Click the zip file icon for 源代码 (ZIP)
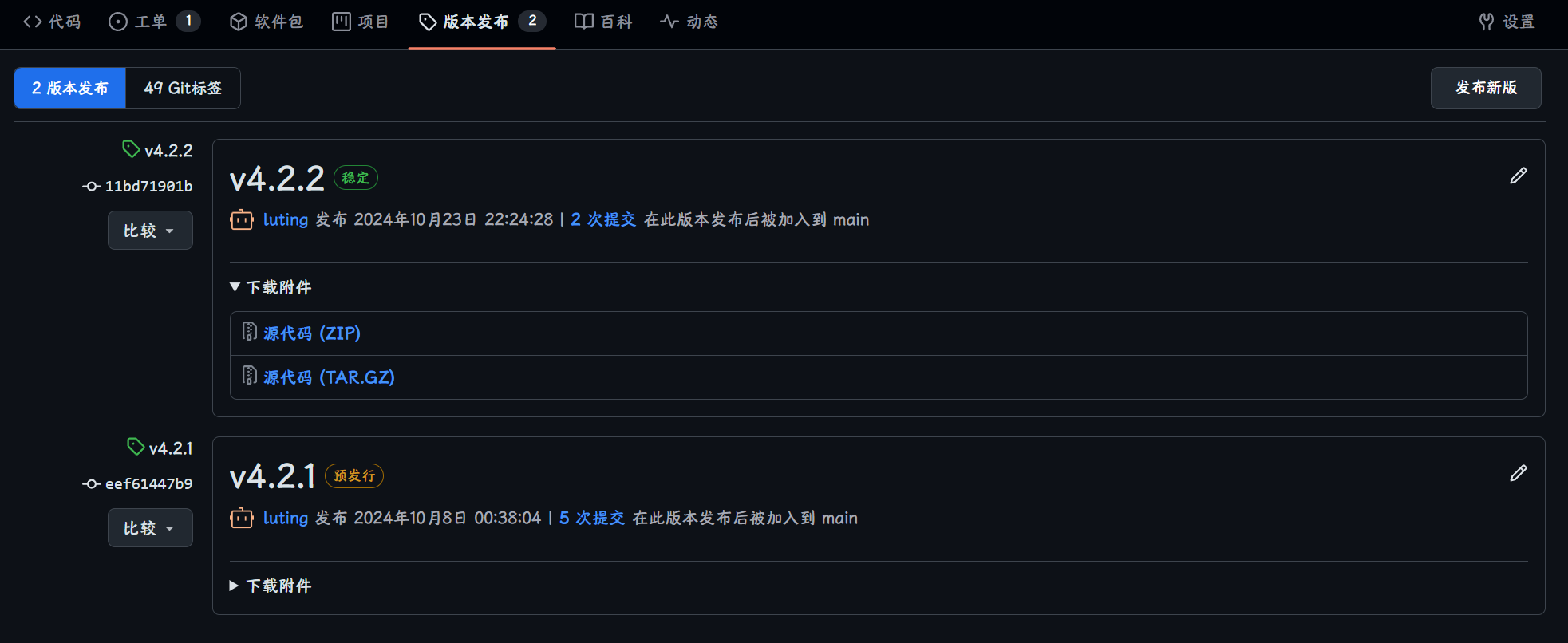Viewport: 1568px width, 643px height. (250, 333)
